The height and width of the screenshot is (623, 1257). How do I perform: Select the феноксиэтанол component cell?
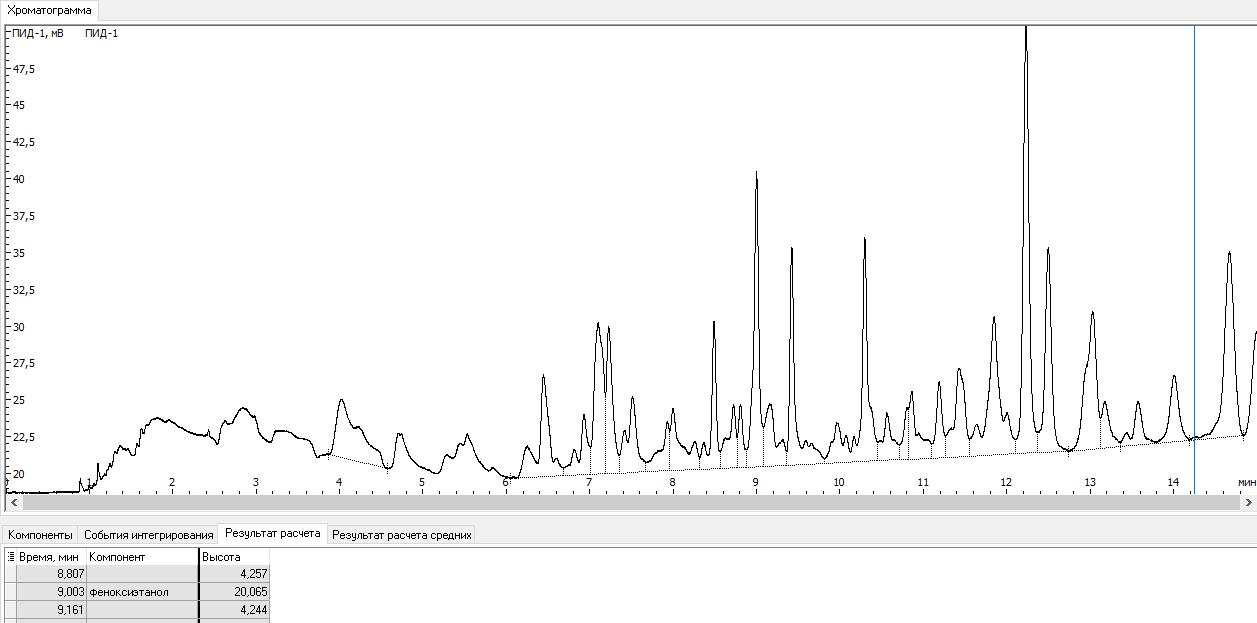pyautogui.click(x=141, y=592)
